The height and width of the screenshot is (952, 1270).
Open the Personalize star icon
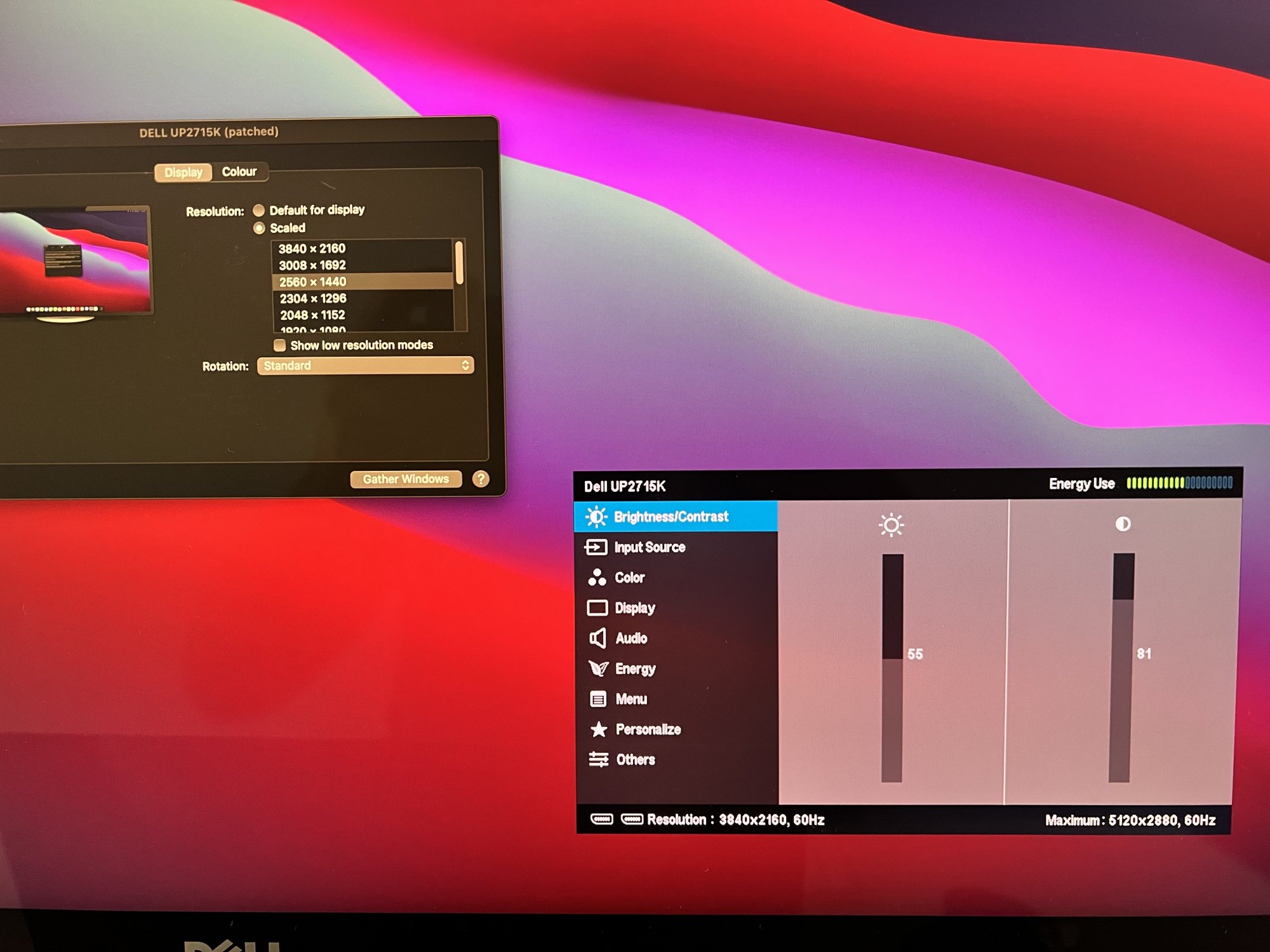click(x=598, y=729)
